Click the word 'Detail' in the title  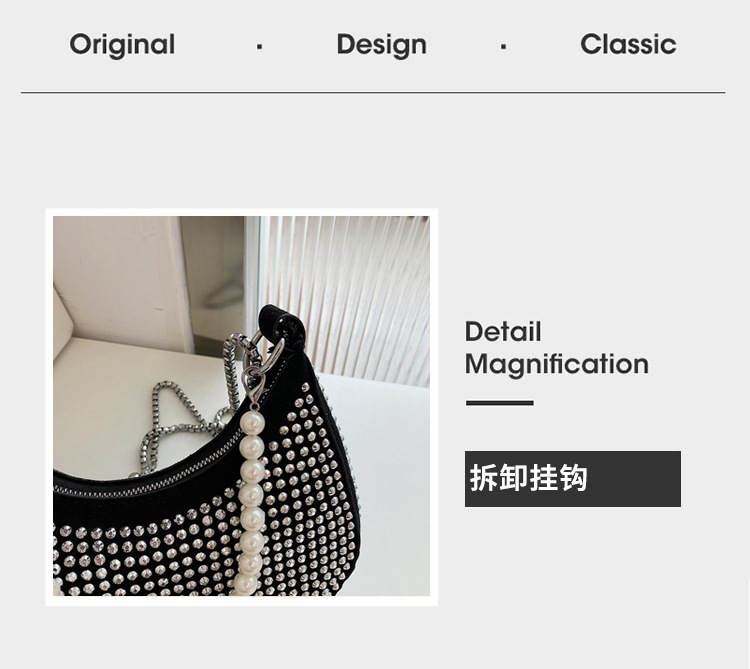503,332
